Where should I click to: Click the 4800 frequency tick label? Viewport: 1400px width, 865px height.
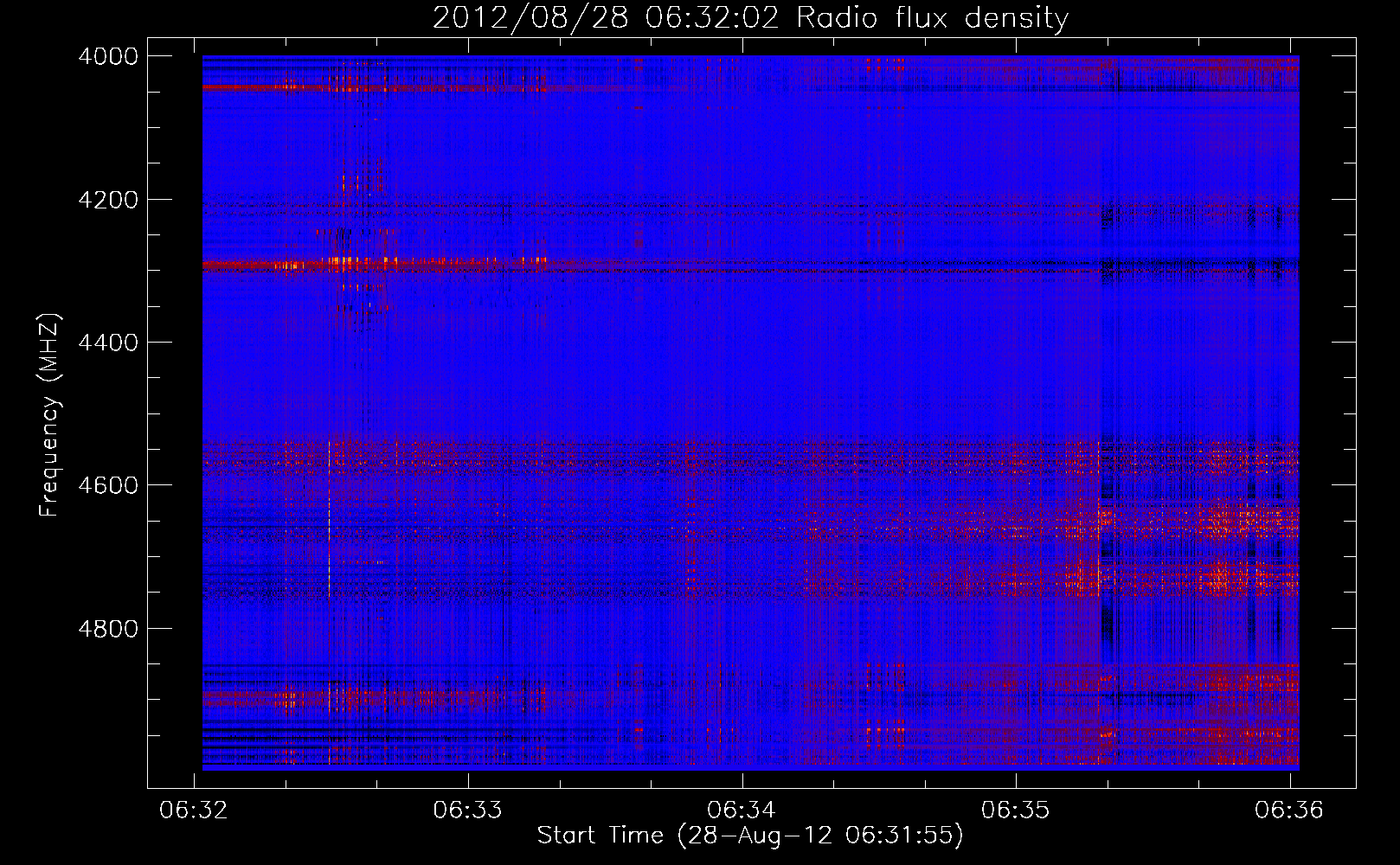pyautogui.click(x=108, y=629)
